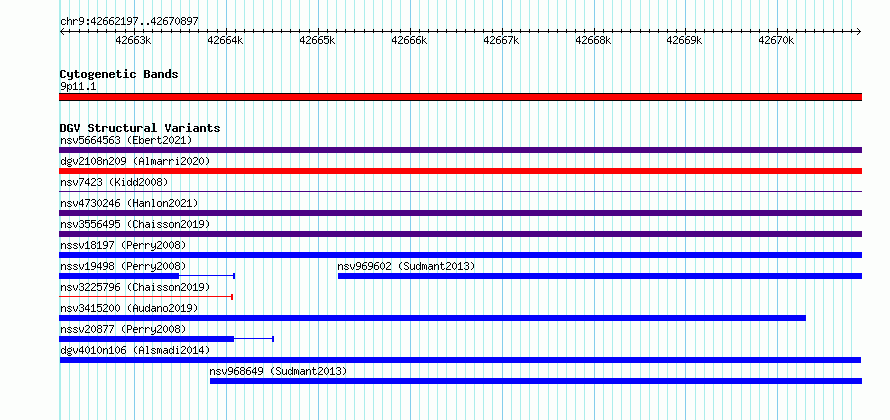
Task: Click the blue bar for nssv20877
Action: pos(146,339)
